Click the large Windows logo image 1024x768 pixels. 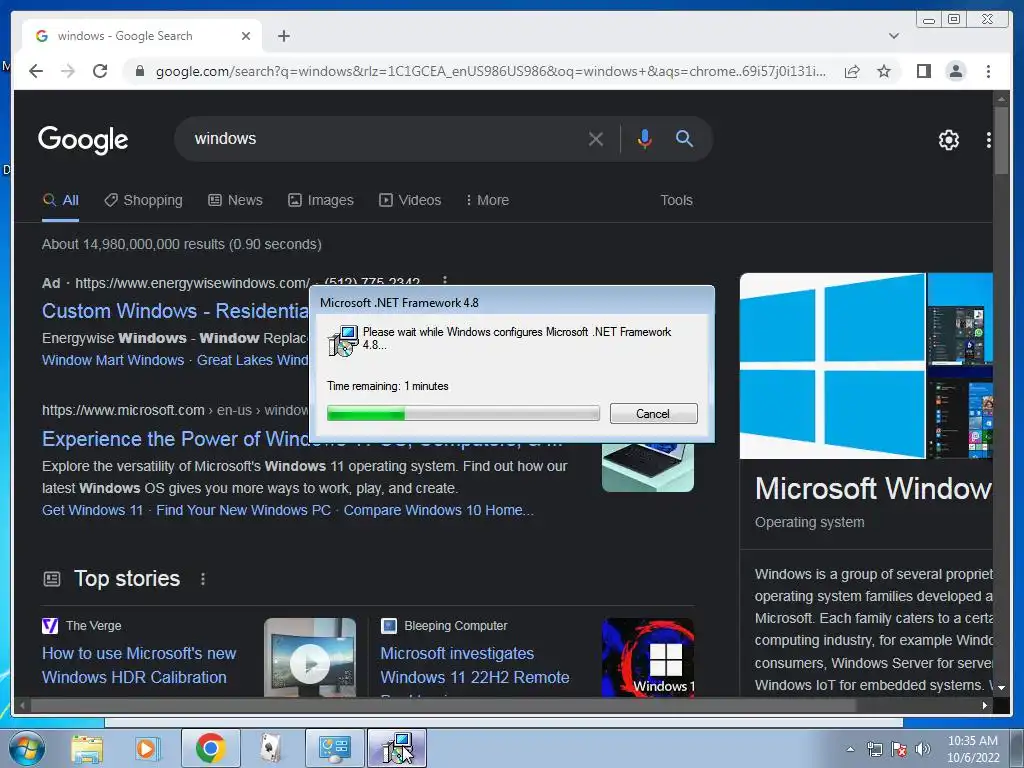[x=833, y=366]
